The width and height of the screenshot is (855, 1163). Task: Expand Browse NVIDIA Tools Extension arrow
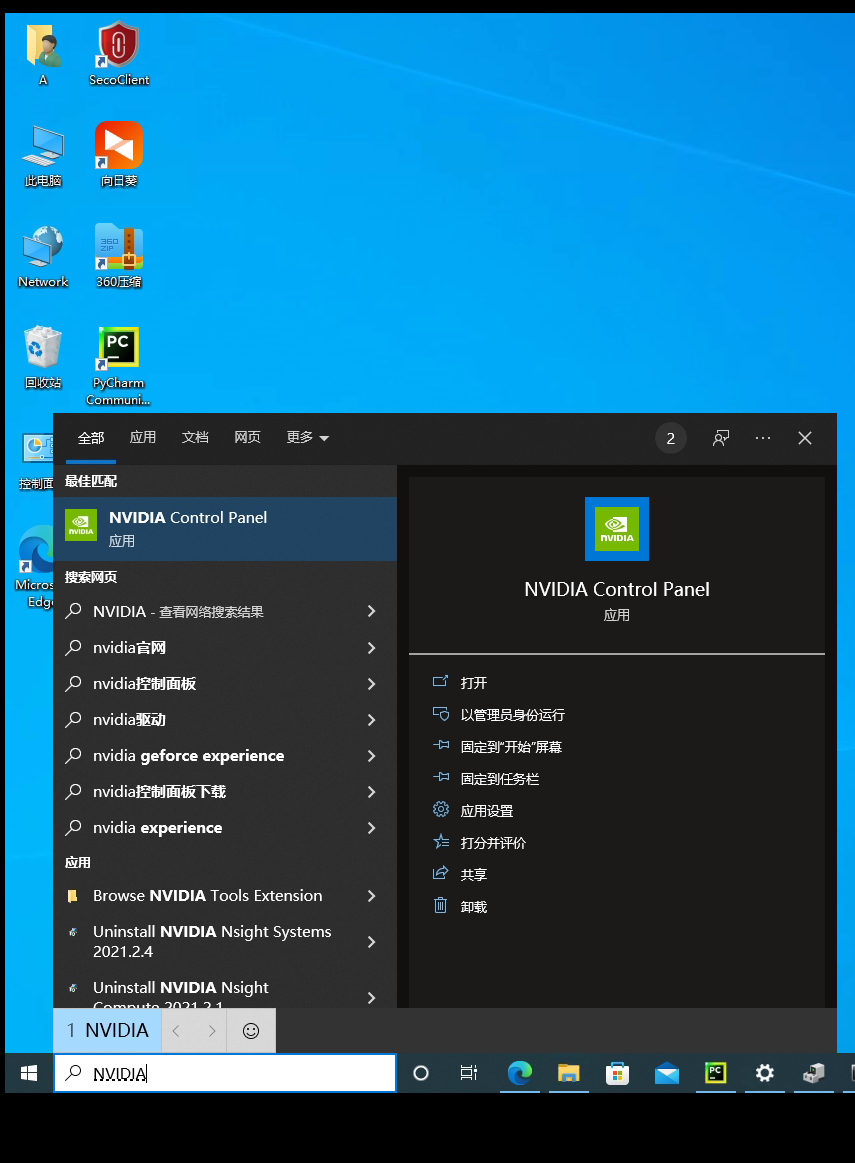pos(372,896)
